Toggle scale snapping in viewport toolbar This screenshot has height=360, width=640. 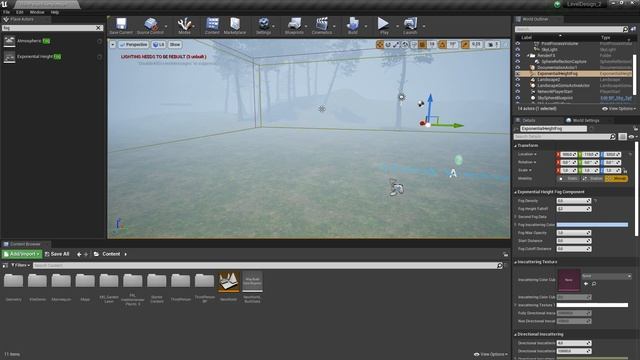pyautogui.click(x=465, y=44)
